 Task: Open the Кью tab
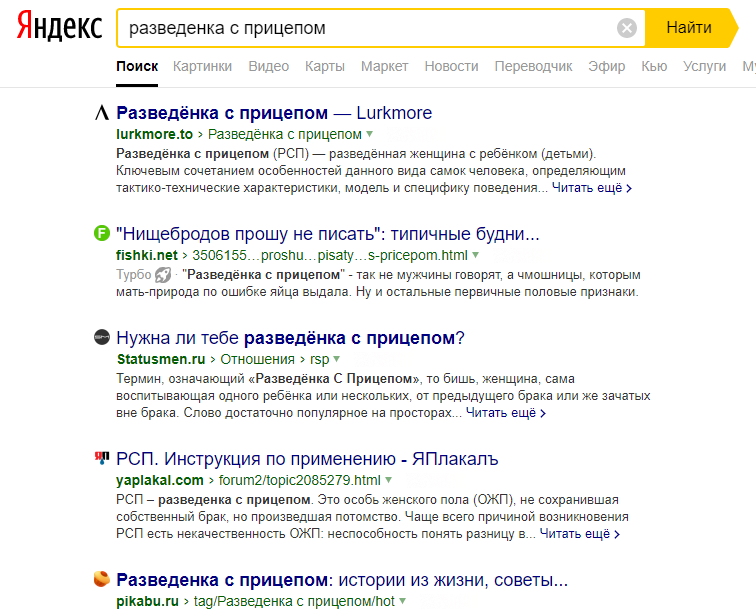point(654,66)
